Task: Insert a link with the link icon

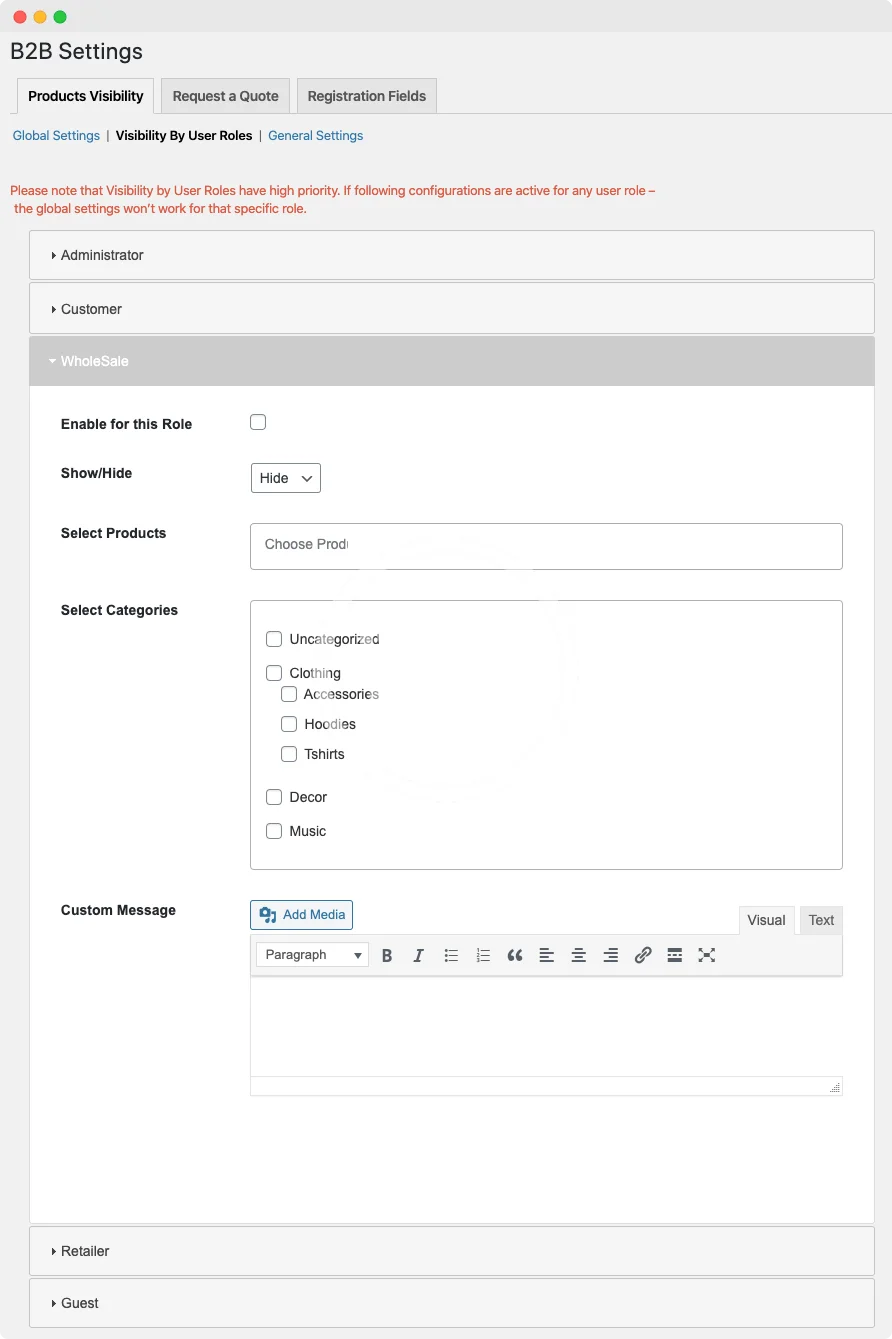Action: (x=643, y=955)
